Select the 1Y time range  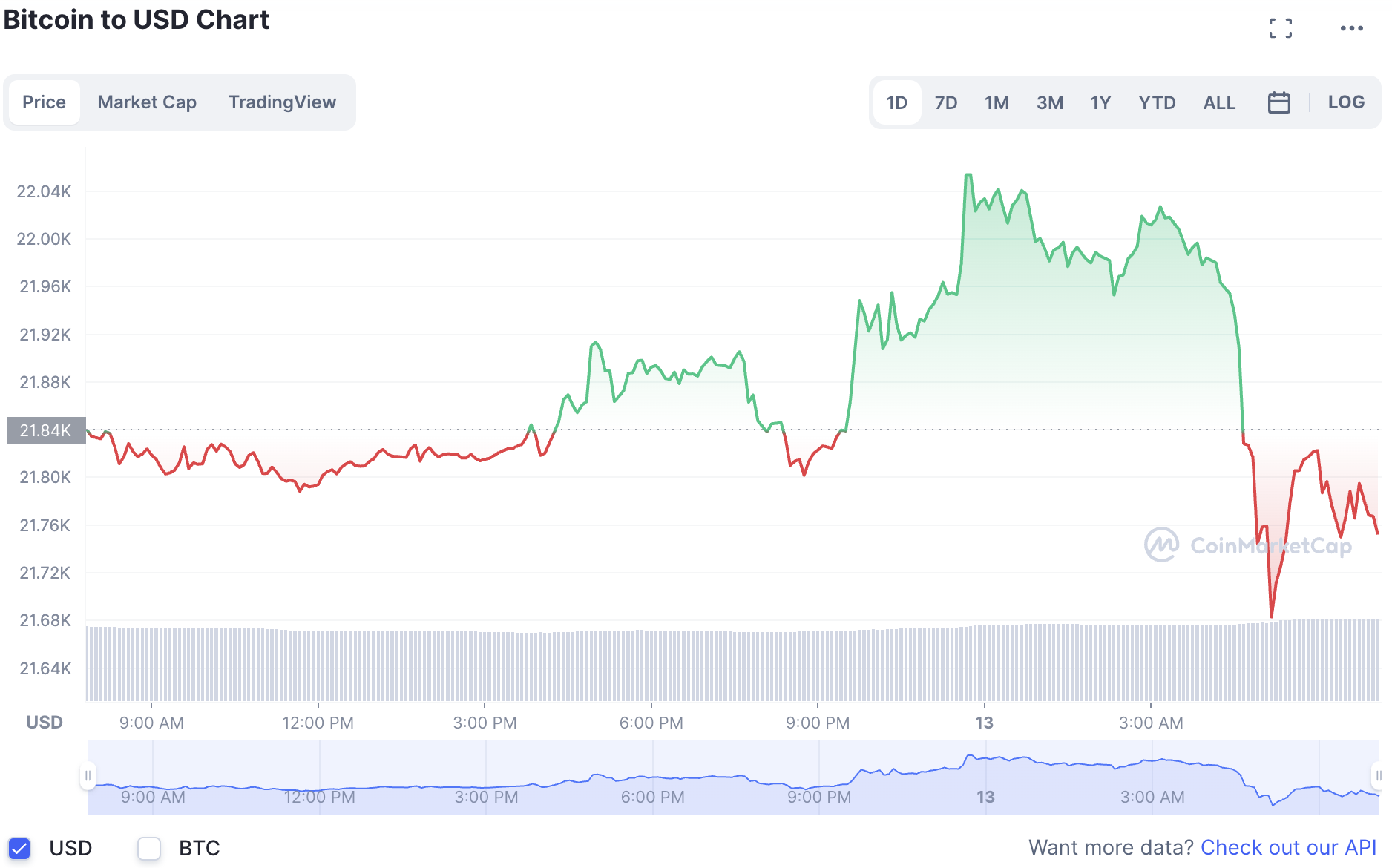pos(1100,102)
